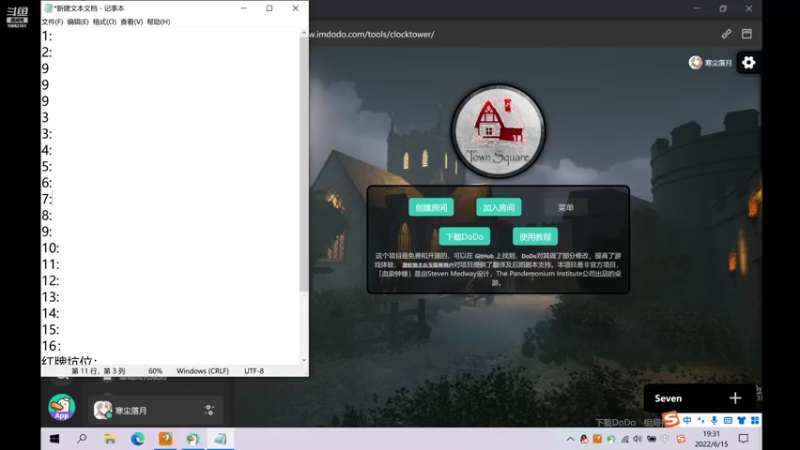Screen dimensions: 800x450
Task: Click the Sogou soft keyboard icon
Action: coord(728,420)
